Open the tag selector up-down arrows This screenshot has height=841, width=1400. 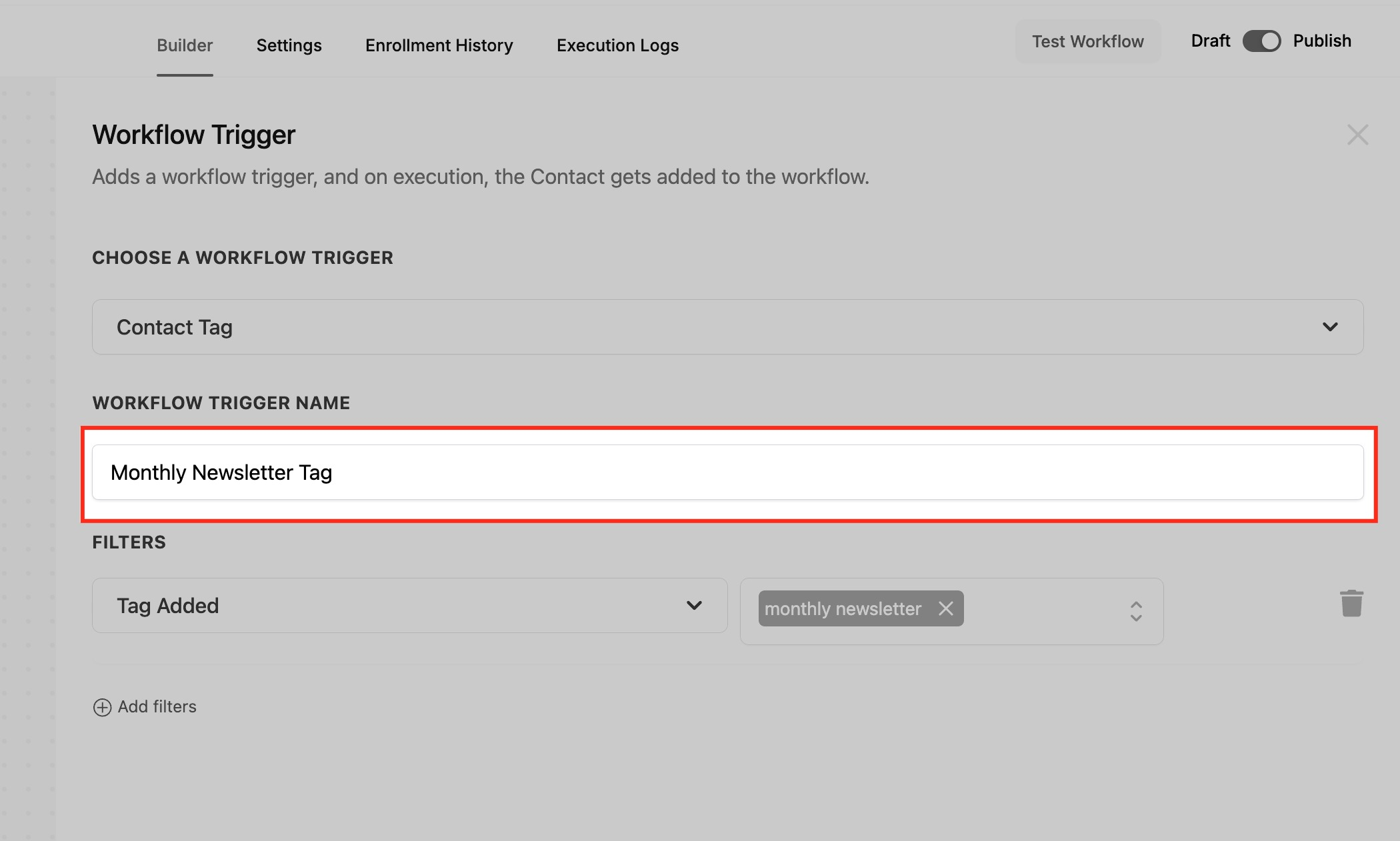(x=1136, y=611)
